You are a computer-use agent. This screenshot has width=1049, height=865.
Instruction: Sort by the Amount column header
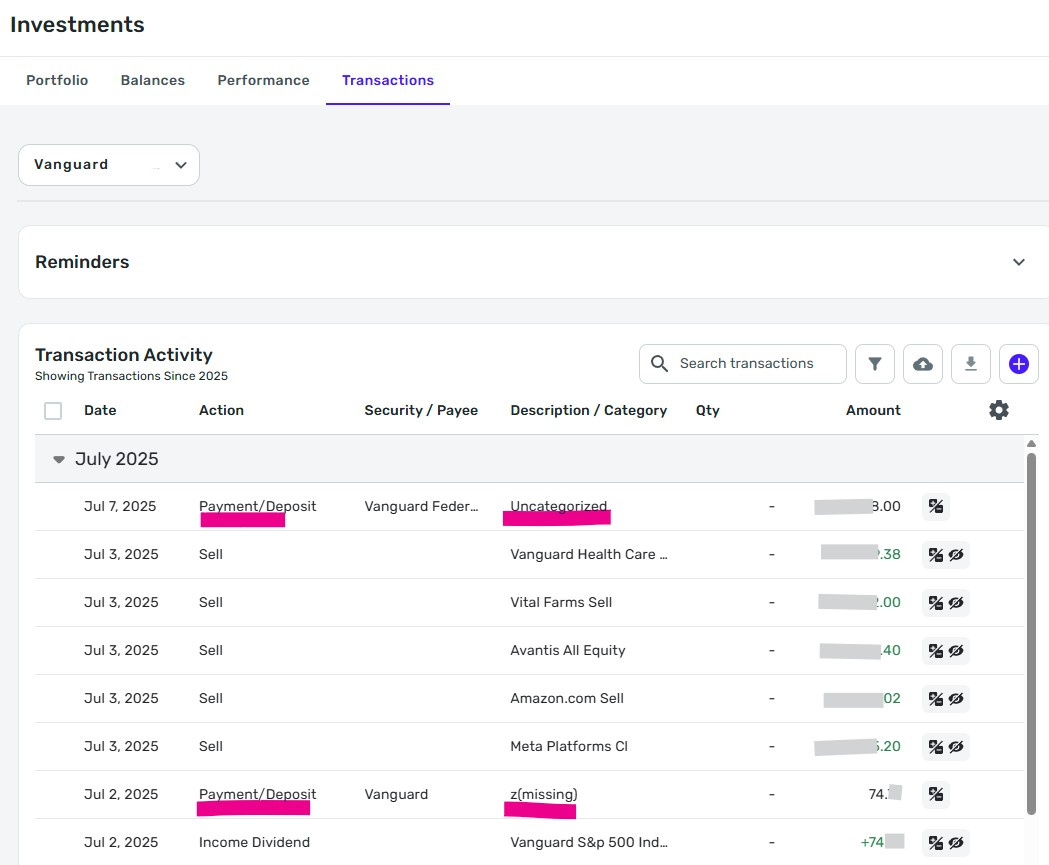872,410
